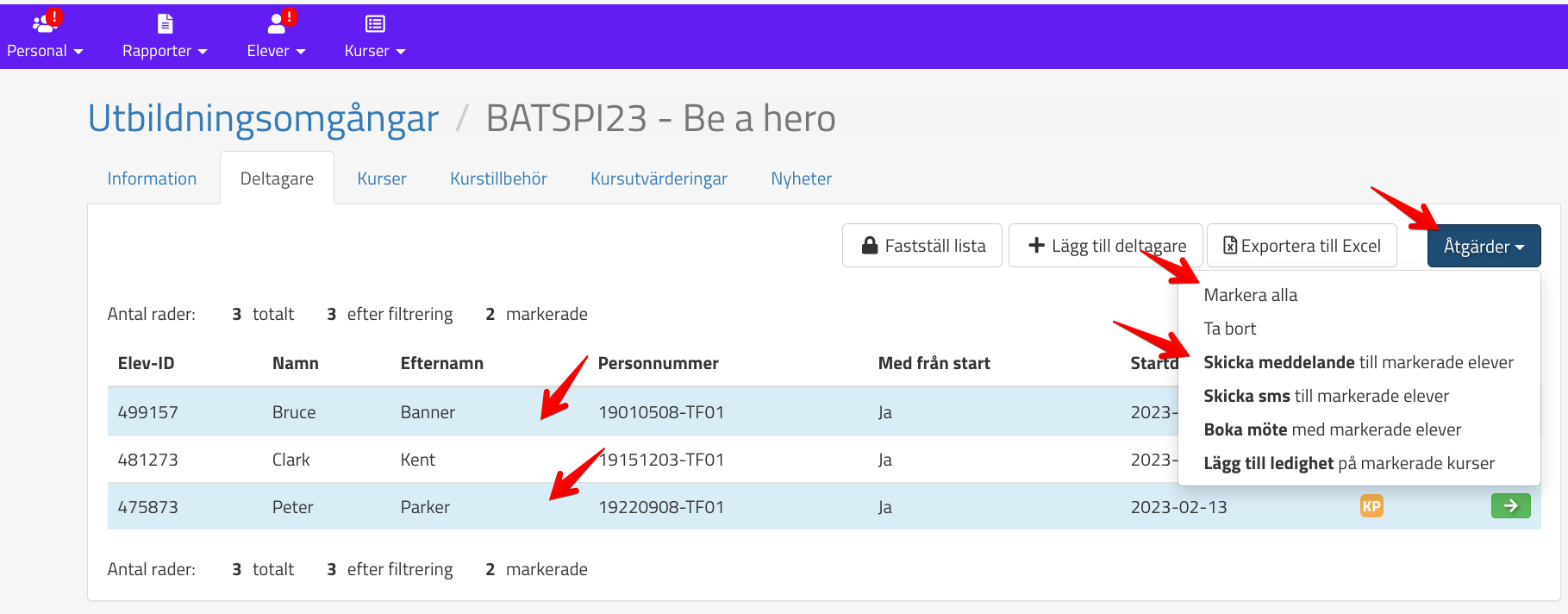The width and height of the screenshot is (1568, 614).
Task: Choose Skicka meddelande till markerade elever
Action: [1358, 362]
